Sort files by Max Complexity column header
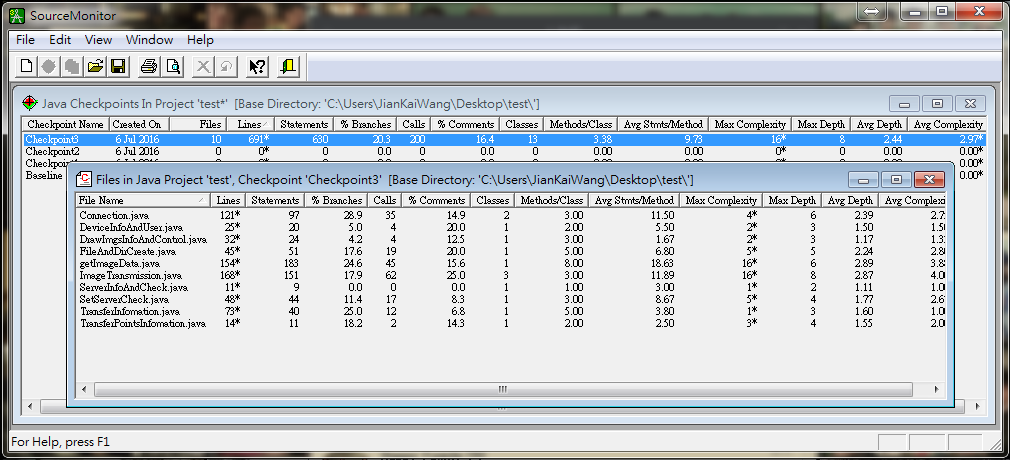Image resolution: width=1010 pixels, height=460 pixels. pyautogui.click(x=722, y=201)
